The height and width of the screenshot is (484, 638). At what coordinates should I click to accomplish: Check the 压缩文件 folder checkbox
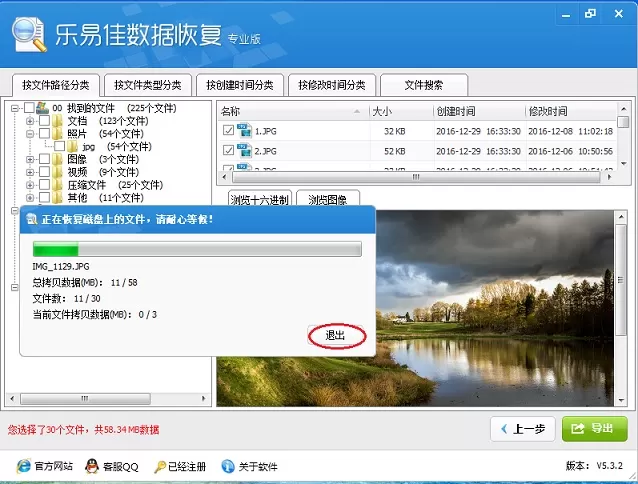point(44,185)
